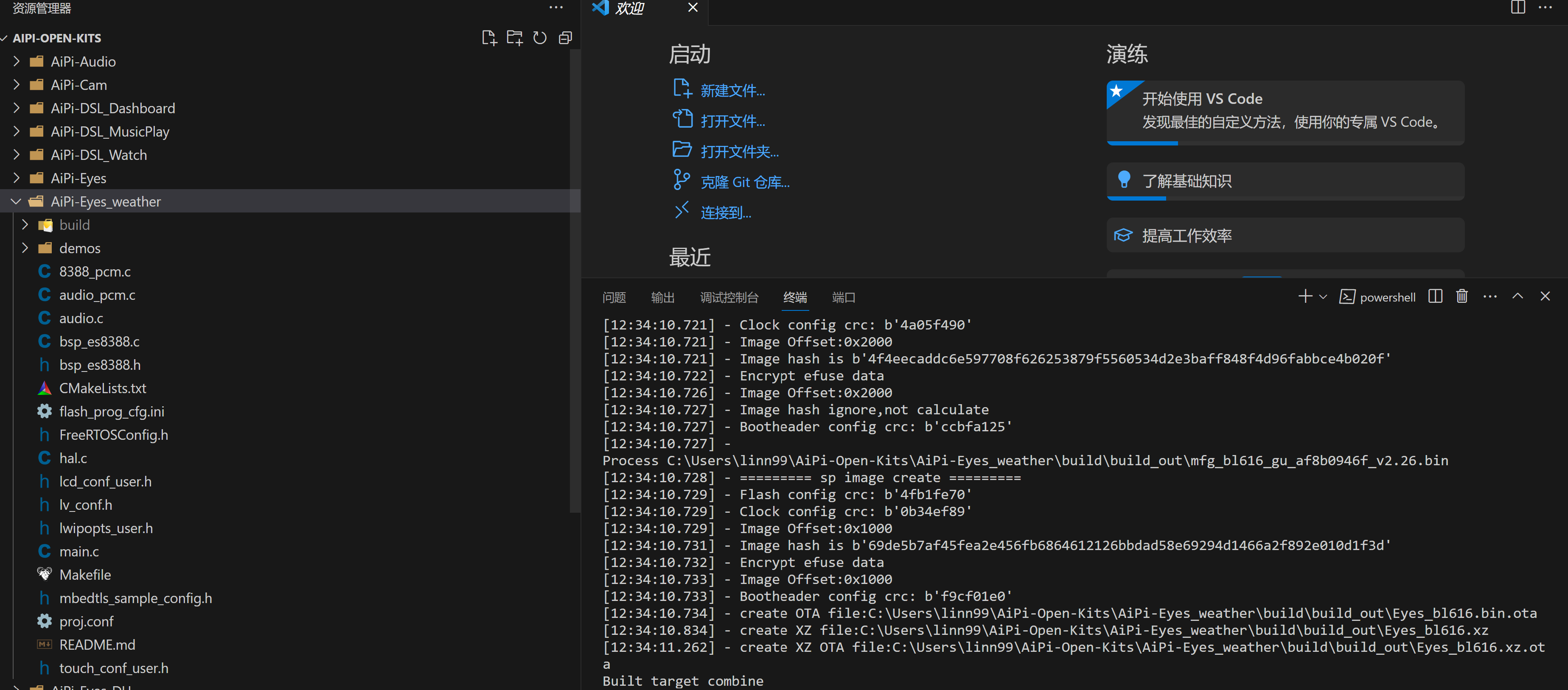Screen dimensions: 1568x690
Task: Click the New File icon in explorer header
Action: click(489, 38)
